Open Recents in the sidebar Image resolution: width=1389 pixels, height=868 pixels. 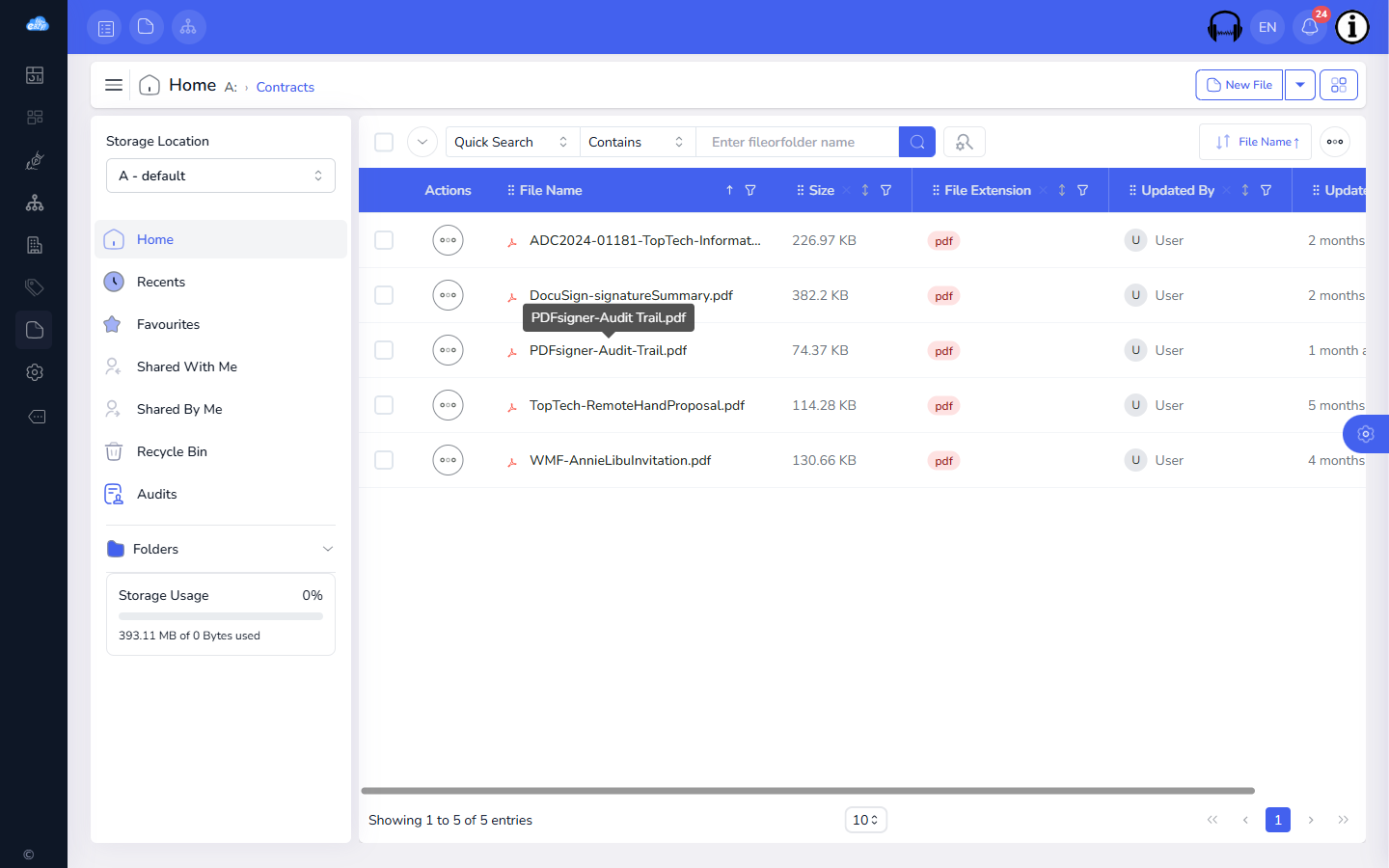tap(221, 282)
